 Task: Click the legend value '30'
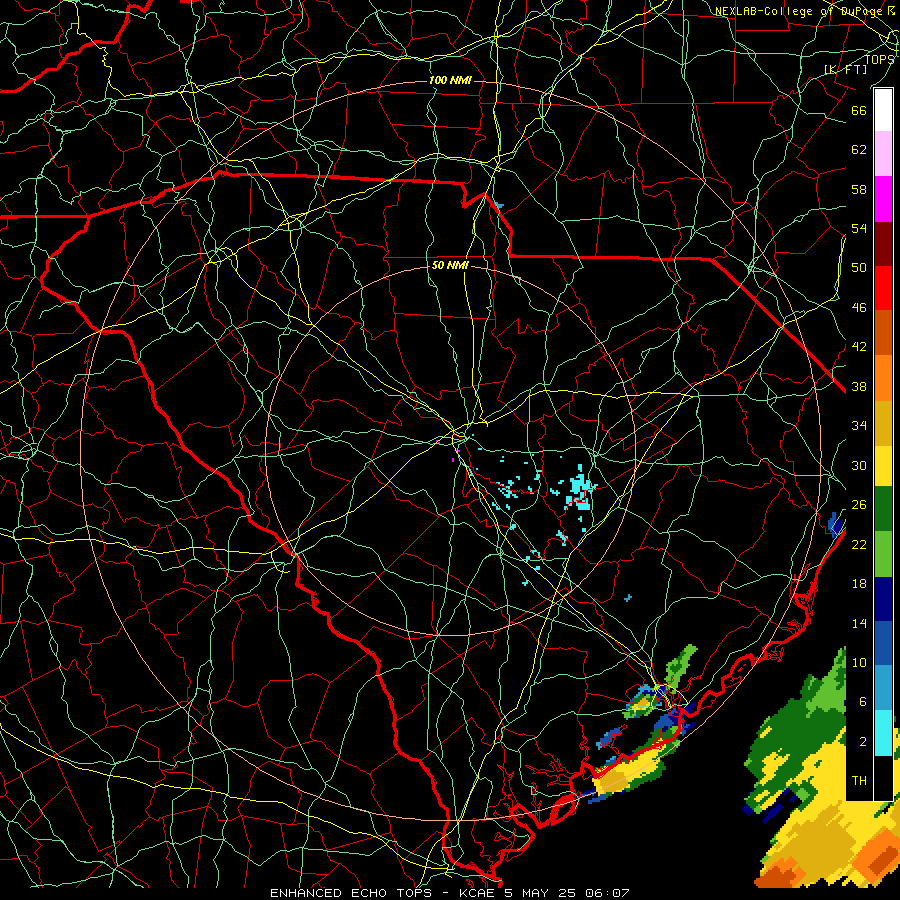pos(859,465)
